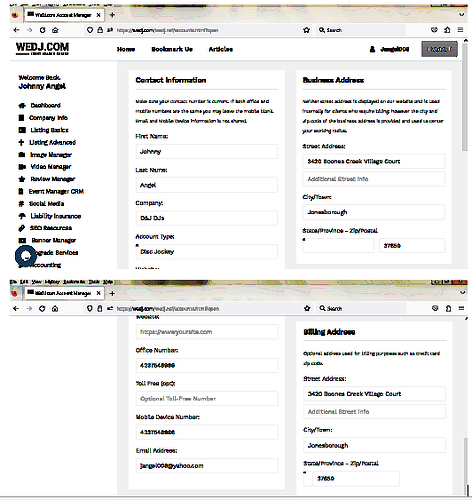The image size is (472, 500).
Task: Click the Social Media hashtag icon
Action: [x=21, y=204]
